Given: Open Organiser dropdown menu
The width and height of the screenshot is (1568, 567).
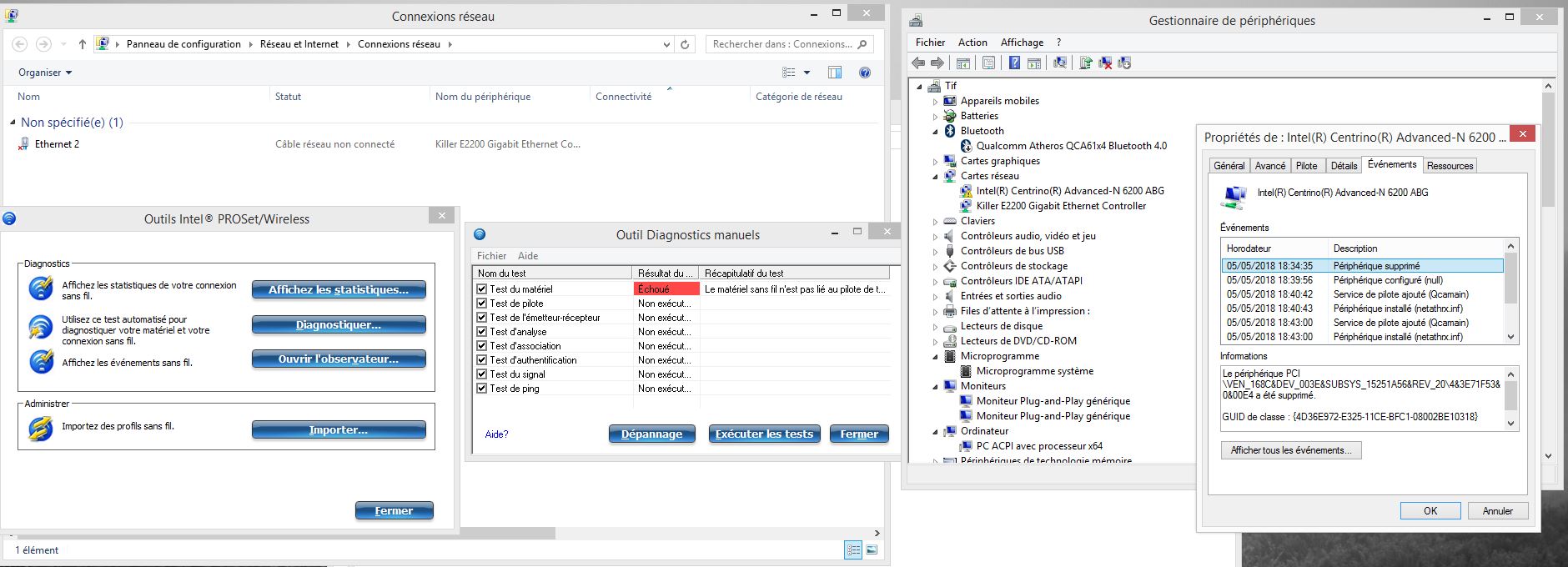Looking at the screenshot, I should pos(45,73).
